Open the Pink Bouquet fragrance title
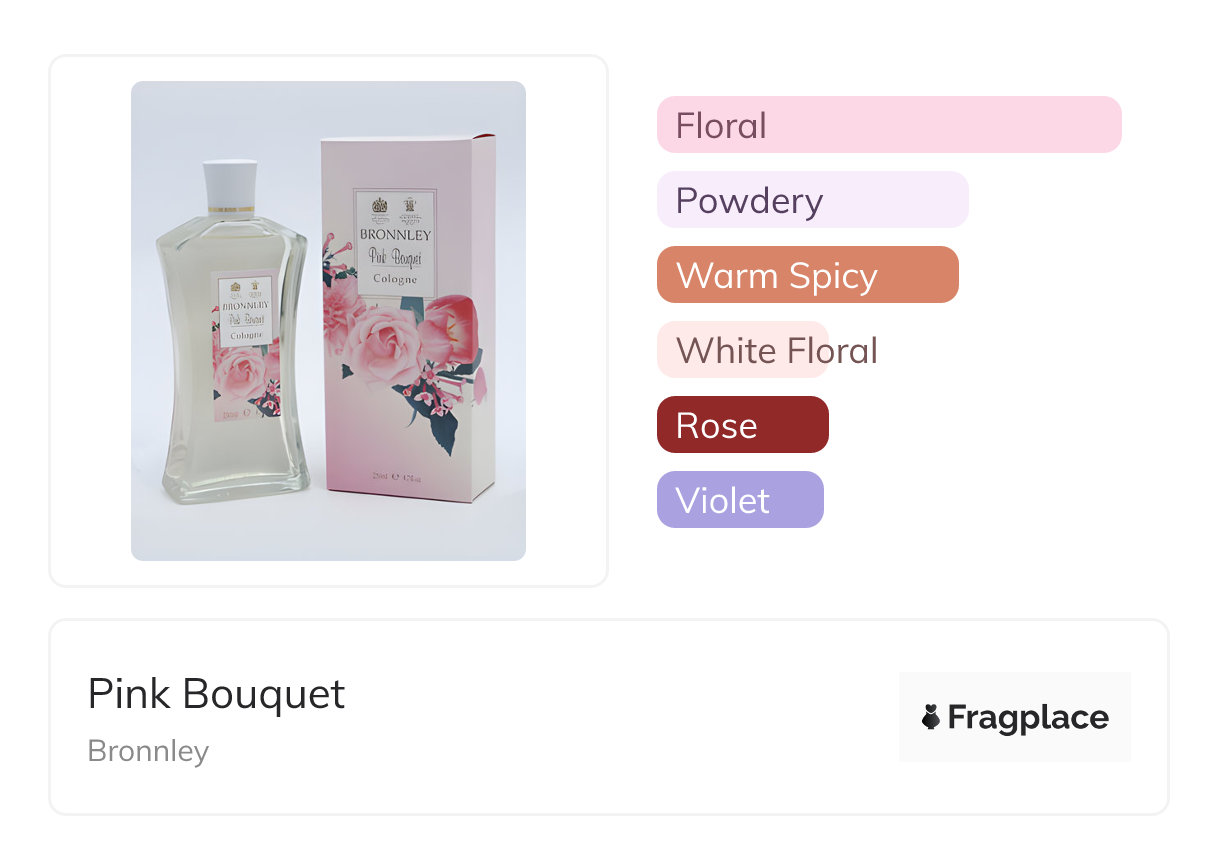The height and width of the screenshot is (864, 1218). [216, 694]
